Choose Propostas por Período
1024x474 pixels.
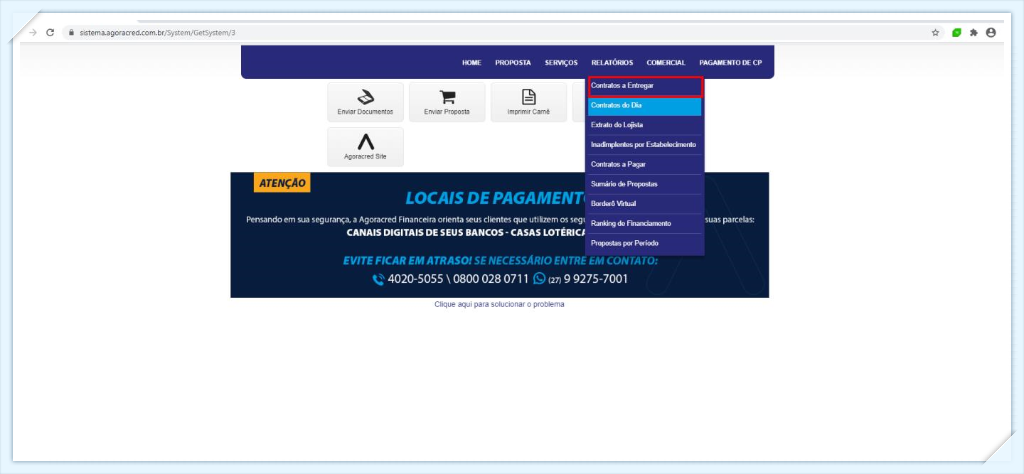(645, 243)
